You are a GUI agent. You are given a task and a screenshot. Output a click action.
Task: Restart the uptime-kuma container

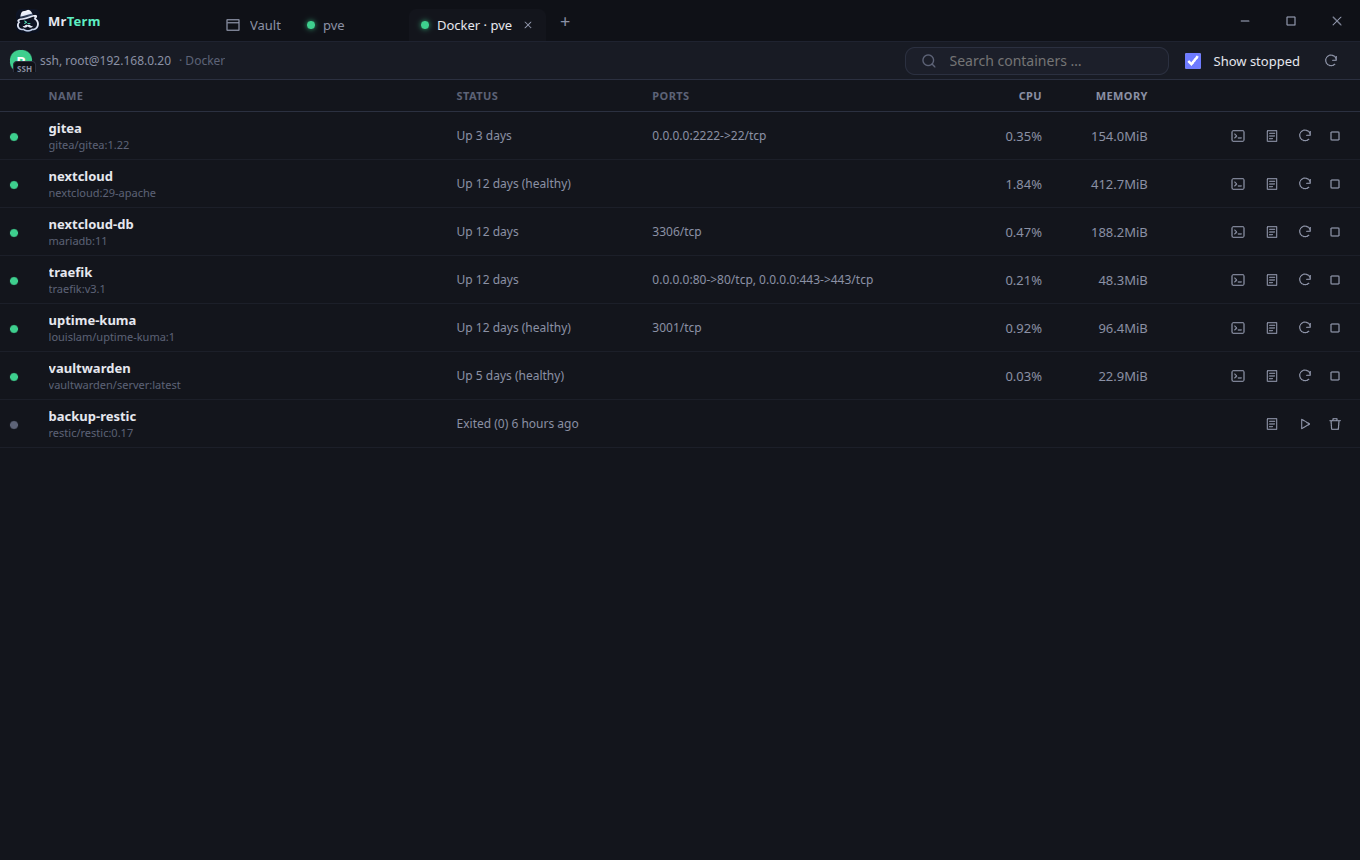tap(1305, 328)
